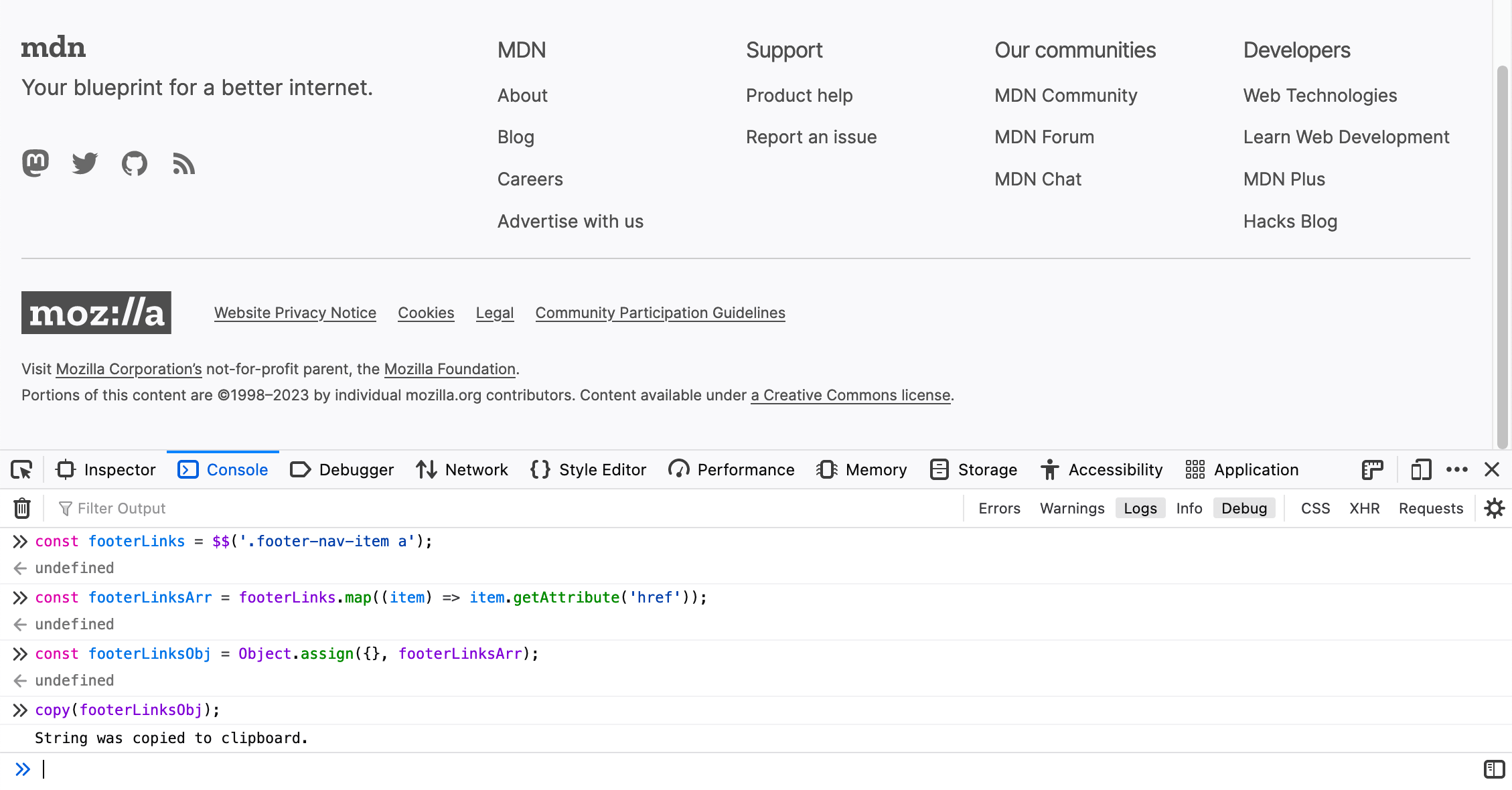Open a Creative Commons license link

[x=850, y=395]
